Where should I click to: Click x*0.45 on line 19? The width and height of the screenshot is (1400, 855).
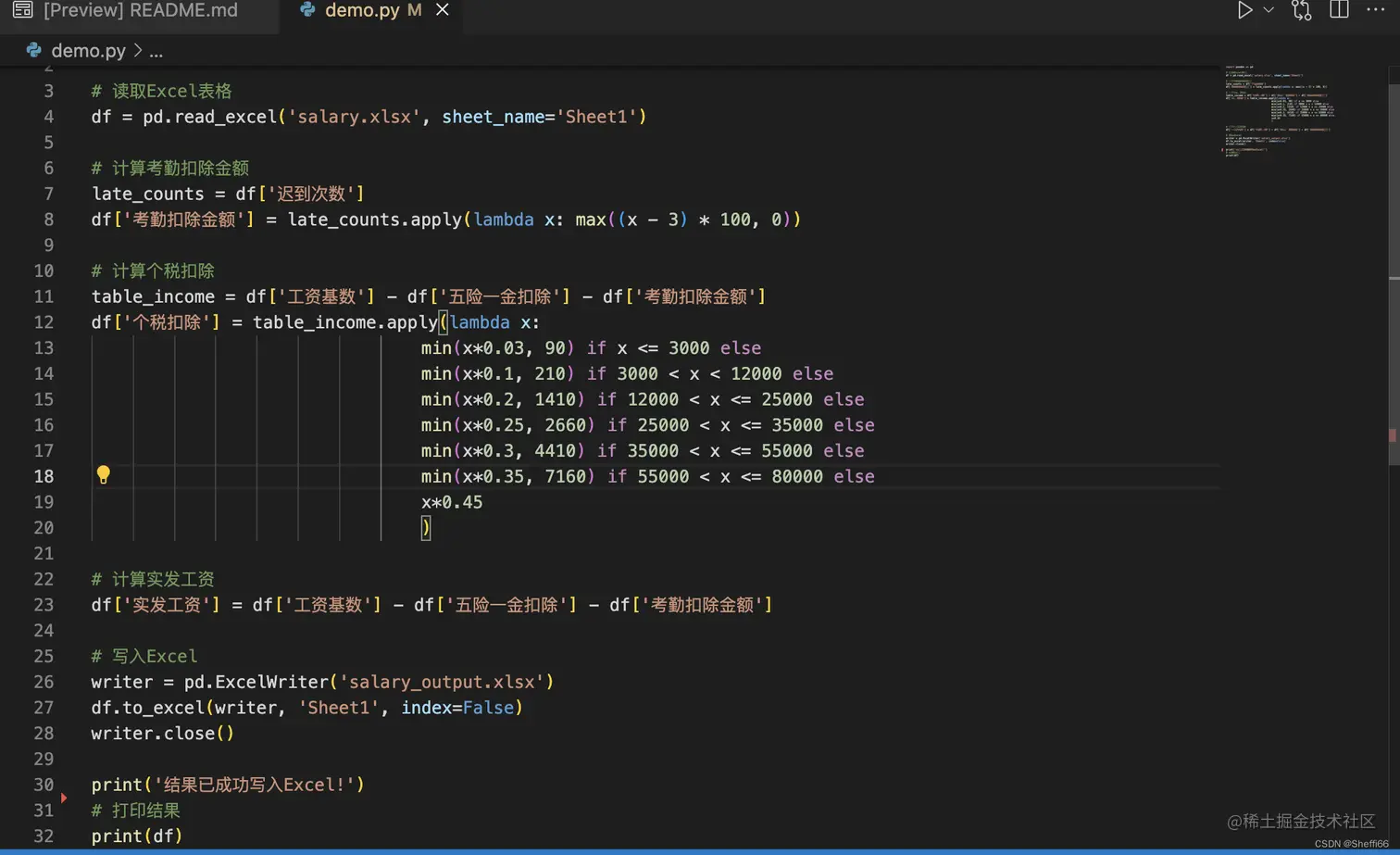click(452, 502)
